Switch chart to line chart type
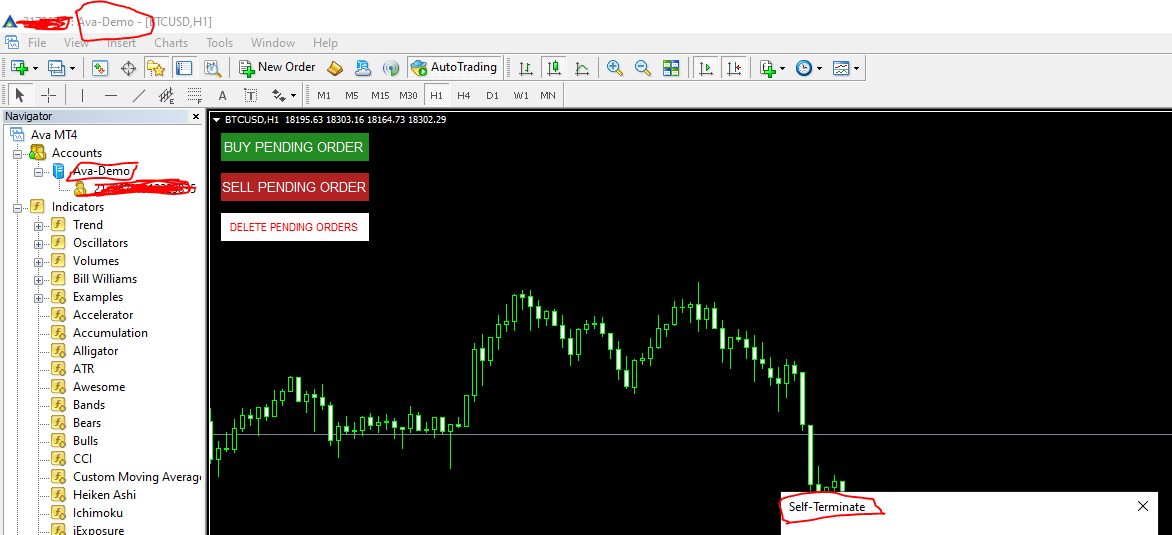The width and height of the screenshot is (1172, 535). click(582, 68)
